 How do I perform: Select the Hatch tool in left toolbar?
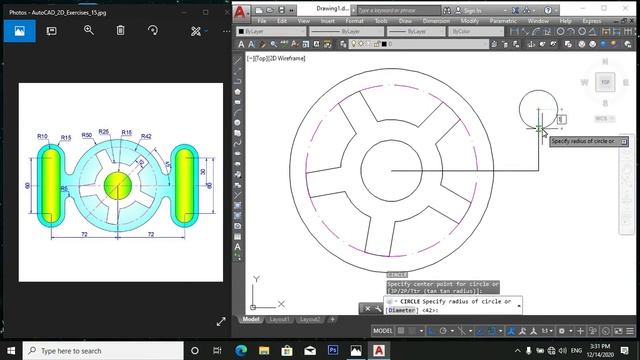238,205
